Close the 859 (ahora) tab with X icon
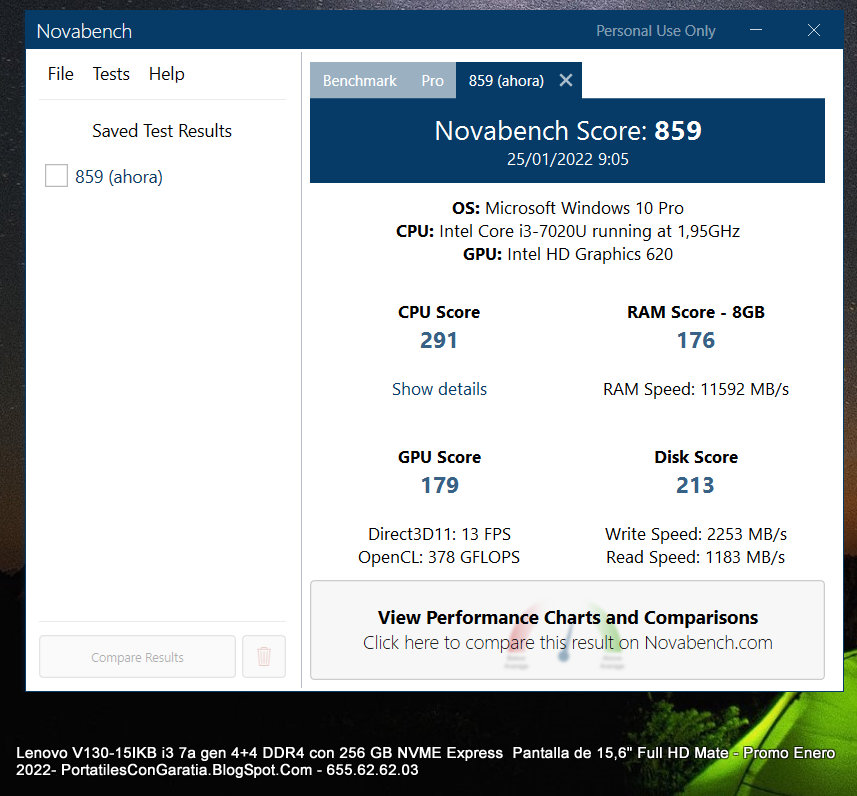Image resolution: width=857 pixels, height=796 pixels. (566, 80)
